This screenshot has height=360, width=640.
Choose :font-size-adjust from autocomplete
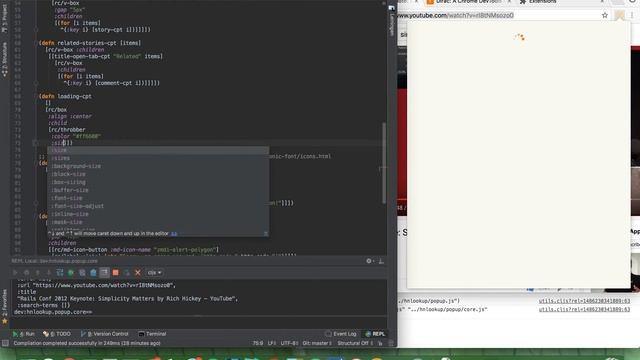click(x=158, y=206)
